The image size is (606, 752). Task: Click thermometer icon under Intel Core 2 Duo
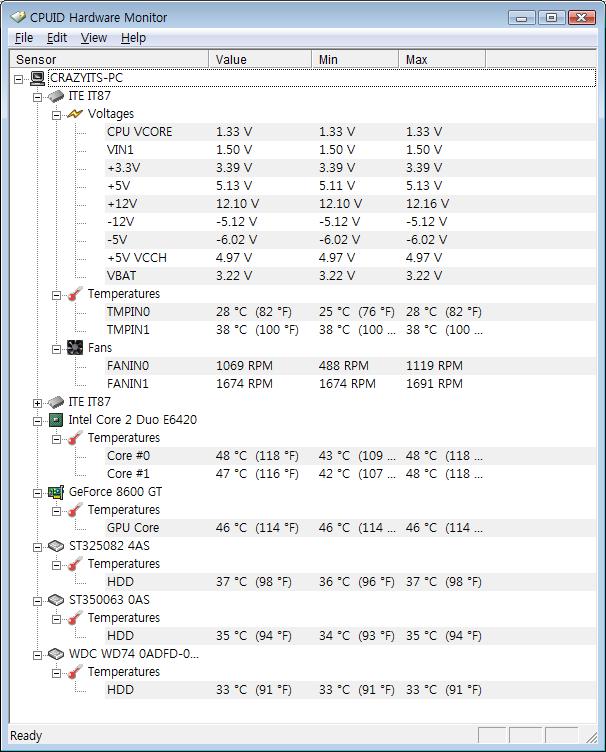point(75,438)
